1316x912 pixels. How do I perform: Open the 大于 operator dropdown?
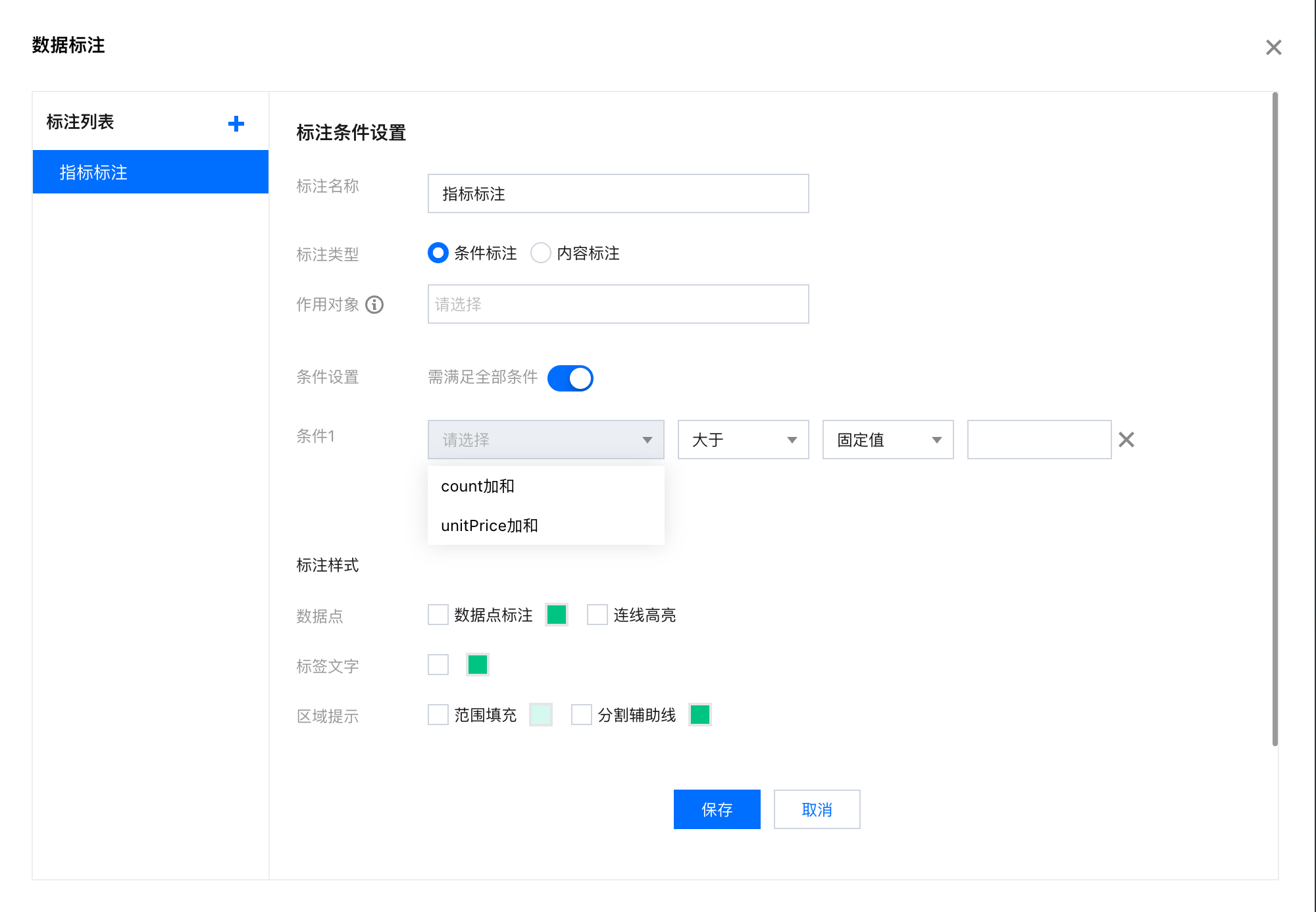tap(742, 440)
